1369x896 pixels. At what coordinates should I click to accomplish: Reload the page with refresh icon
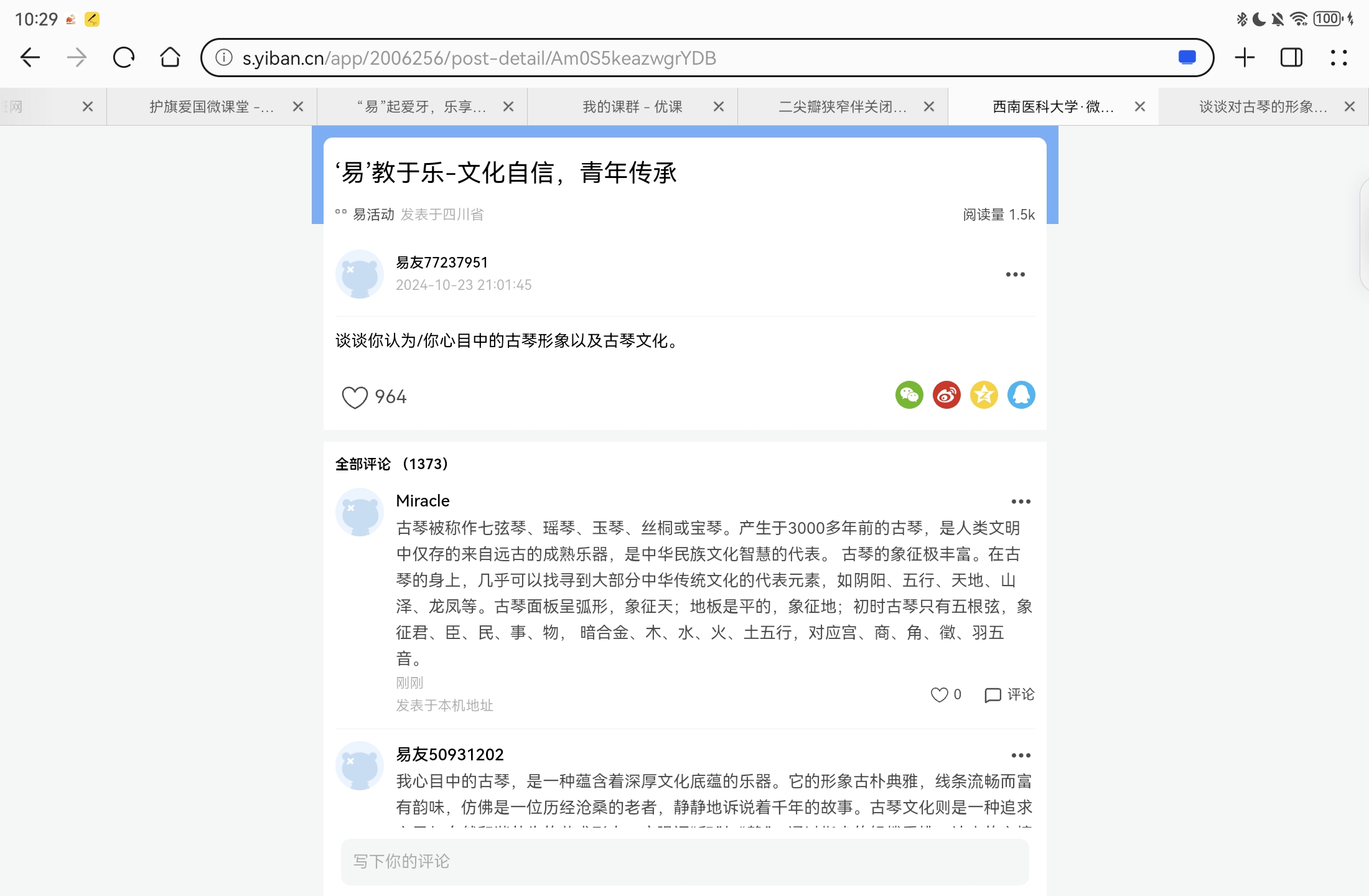[123, 58]
